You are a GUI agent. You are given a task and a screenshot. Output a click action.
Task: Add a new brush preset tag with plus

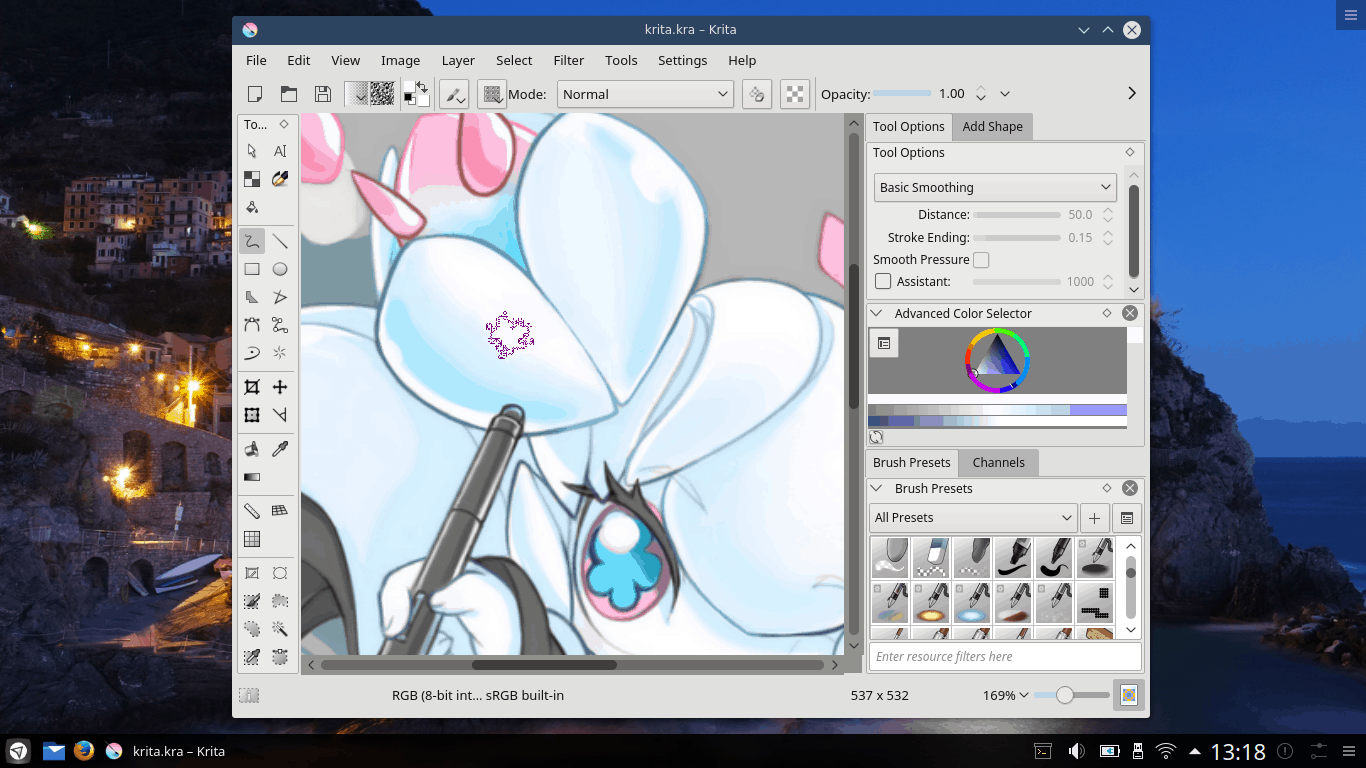pos(1095,517)
